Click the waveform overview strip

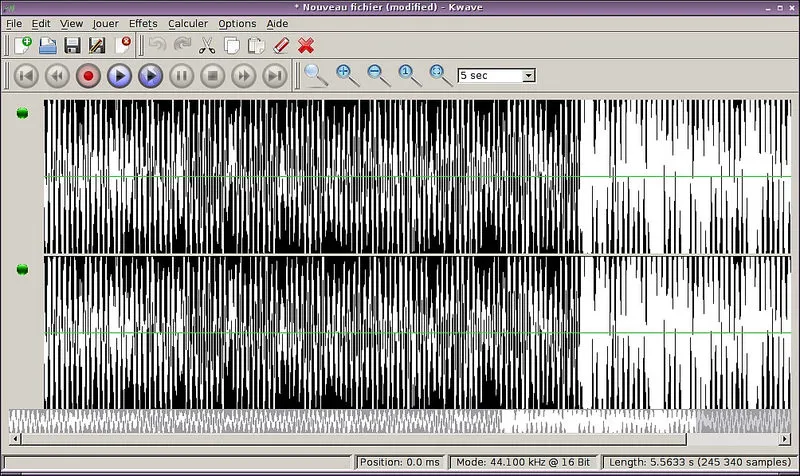[400, 421]
